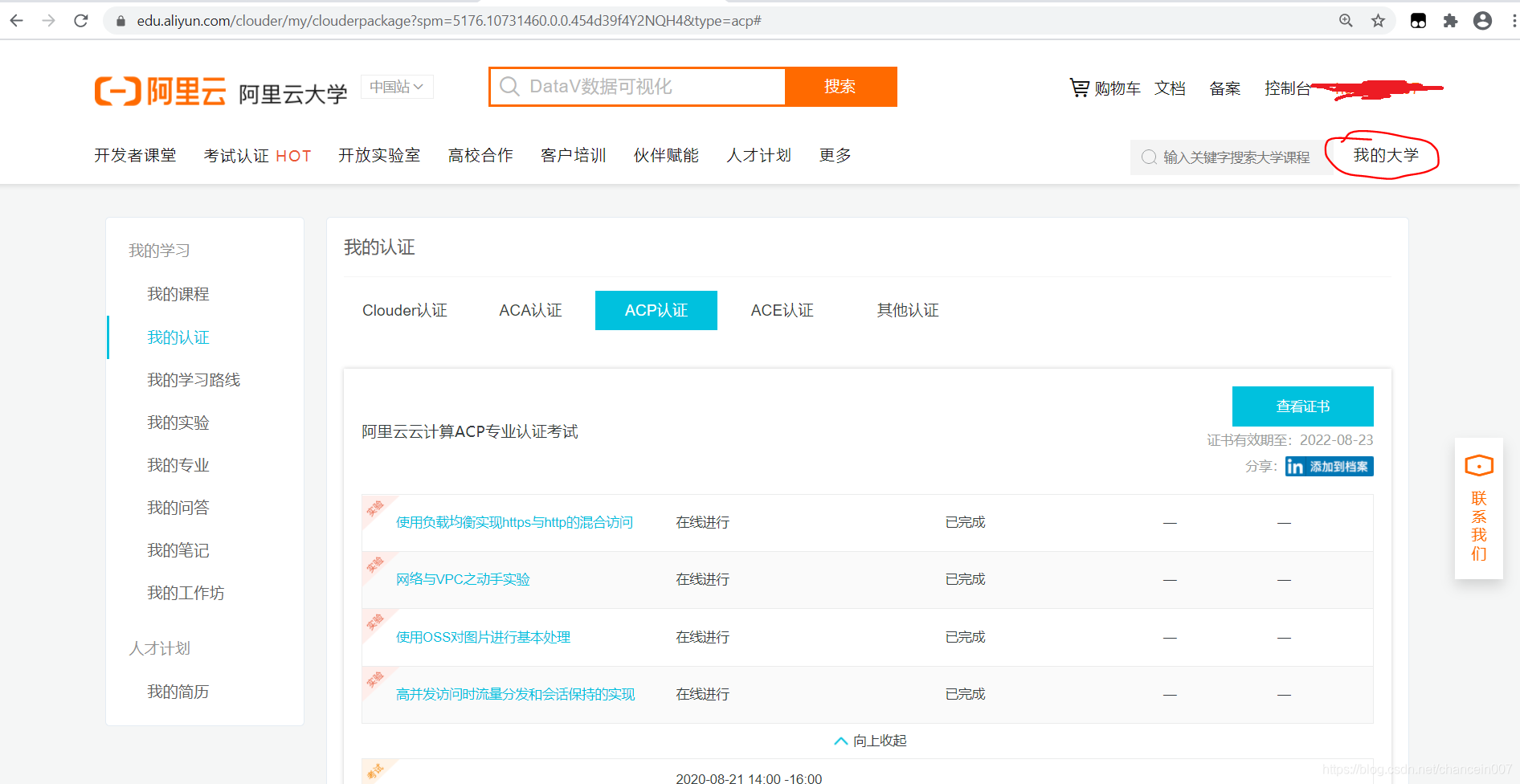
Task: Open the 更多 navigation item
Action: [x=836, y=155]
